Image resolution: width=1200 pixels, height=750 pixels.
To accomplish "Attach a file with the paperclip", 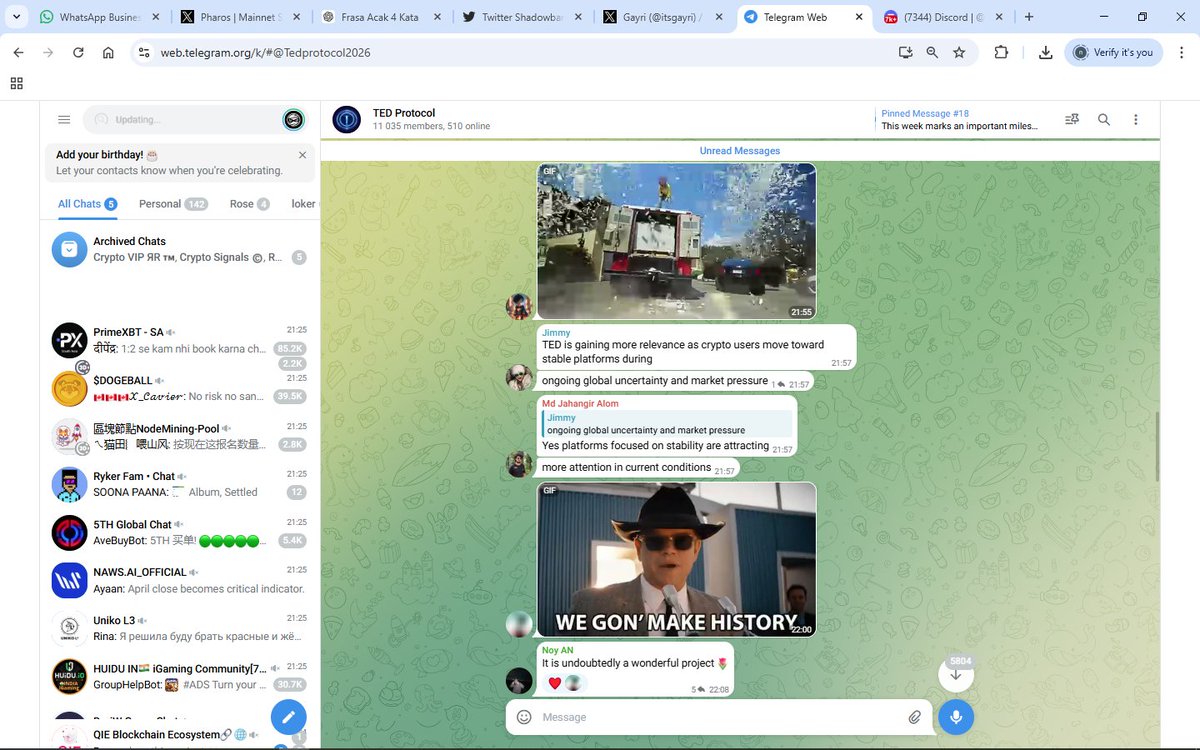I will (914, 717).
